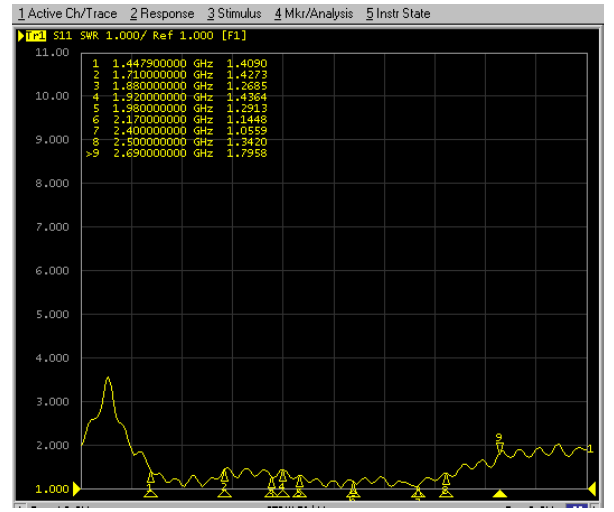
Task: Open the Response menu
Action: [162, 14]
